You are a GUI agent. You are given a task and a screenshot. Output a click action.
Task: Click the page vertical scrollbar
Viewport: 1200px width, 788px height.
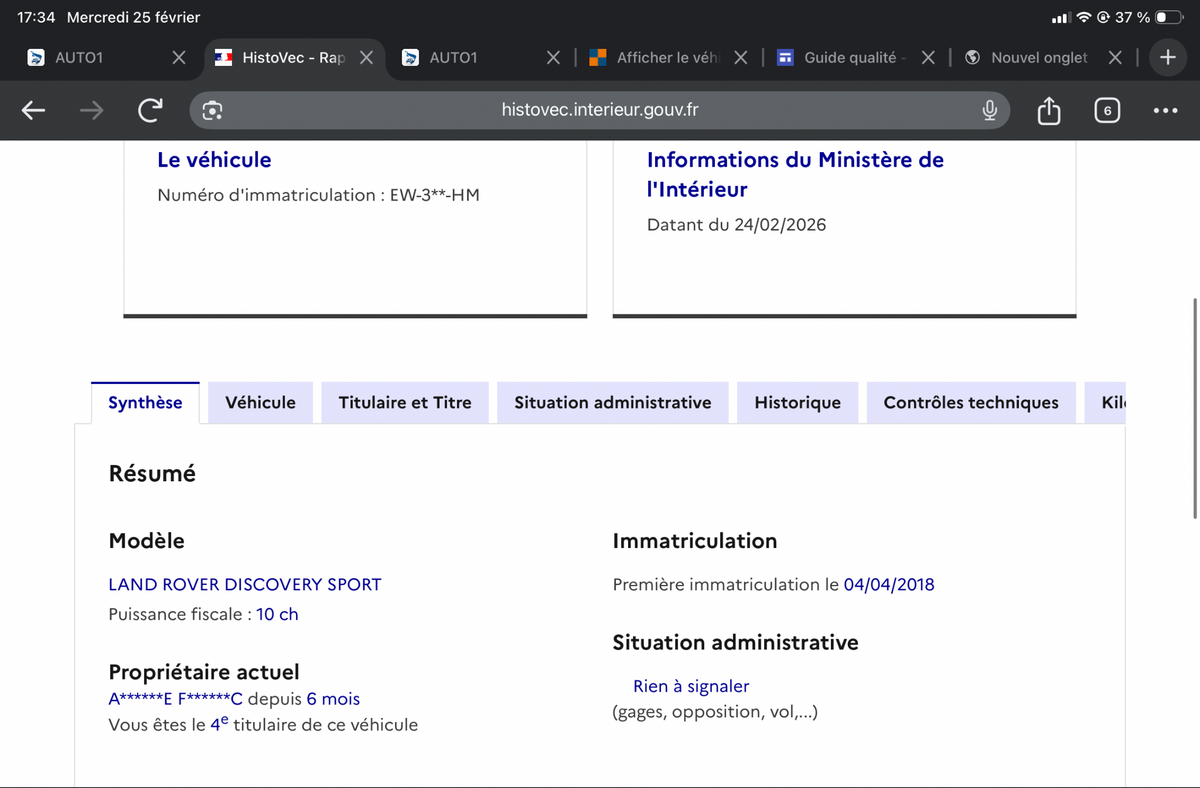1195,408
